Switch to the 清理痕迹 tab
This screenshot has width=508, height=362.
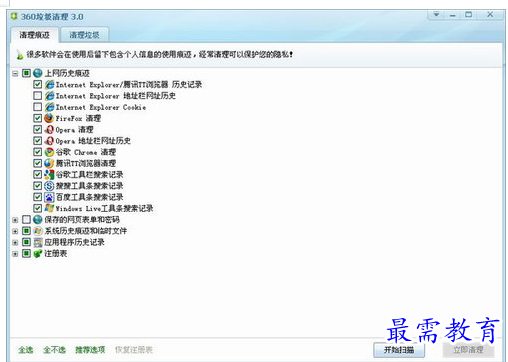(x=34, y=35)
